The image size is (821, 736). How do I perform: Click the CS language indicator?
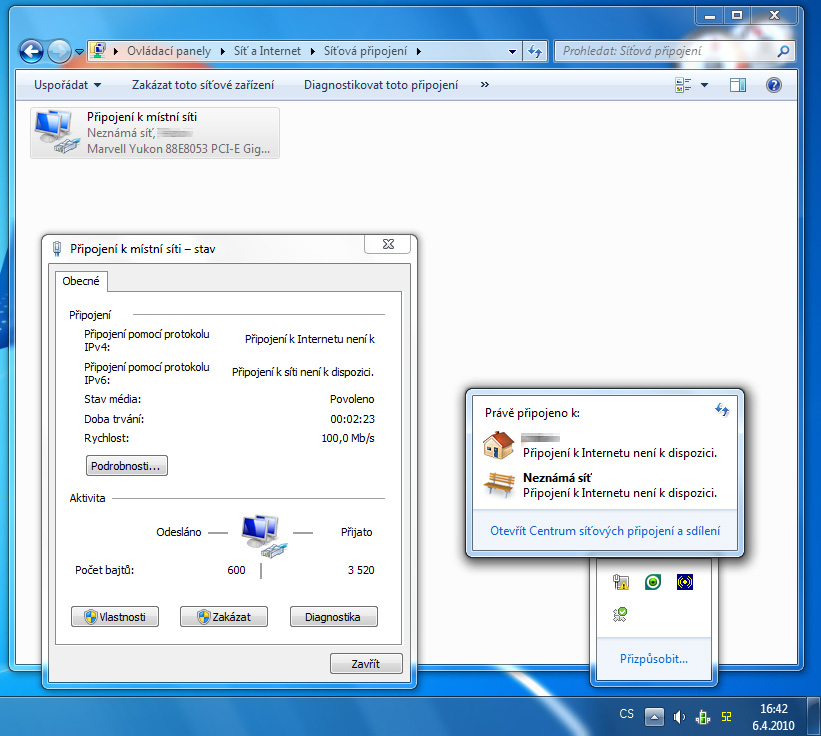point(626,714)
